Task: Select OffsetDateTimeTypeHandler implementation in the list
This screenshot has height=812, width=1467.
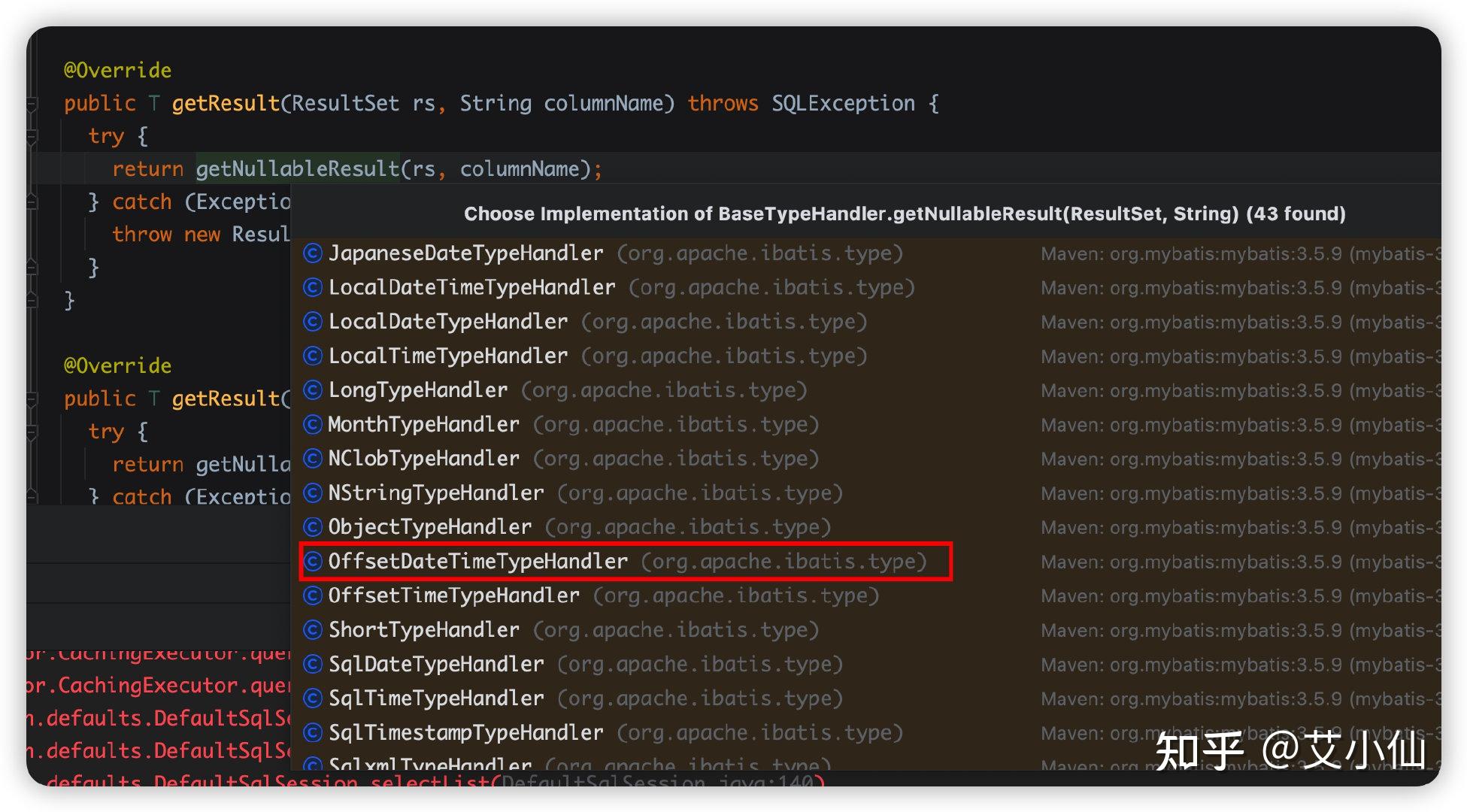Action: coord(477,562)
